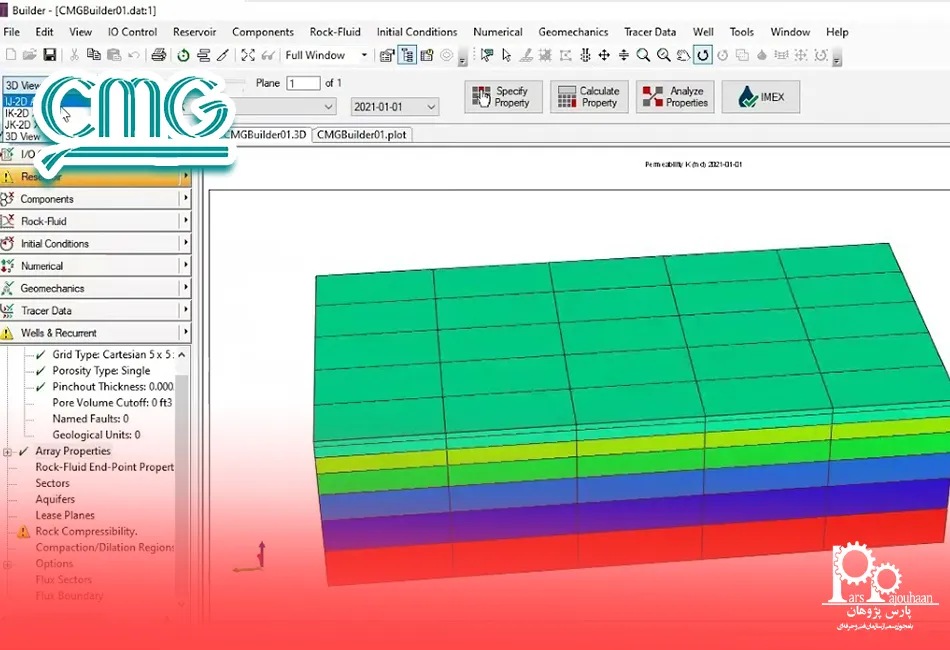
Task: Toggle the highlighted tree view icon
Action: point(407,56)
